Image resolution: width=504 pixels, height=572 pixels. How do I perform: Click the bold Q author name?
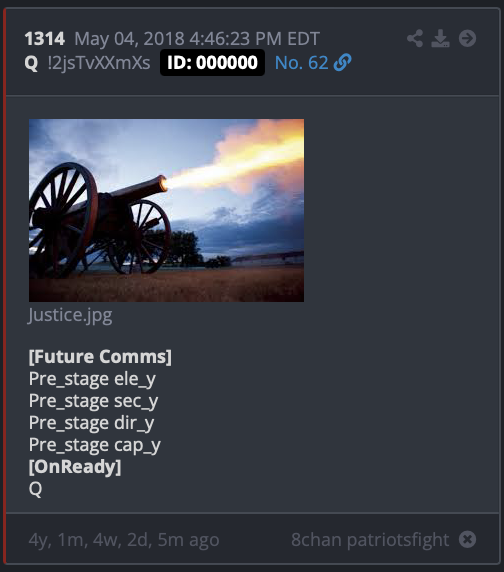31,63
